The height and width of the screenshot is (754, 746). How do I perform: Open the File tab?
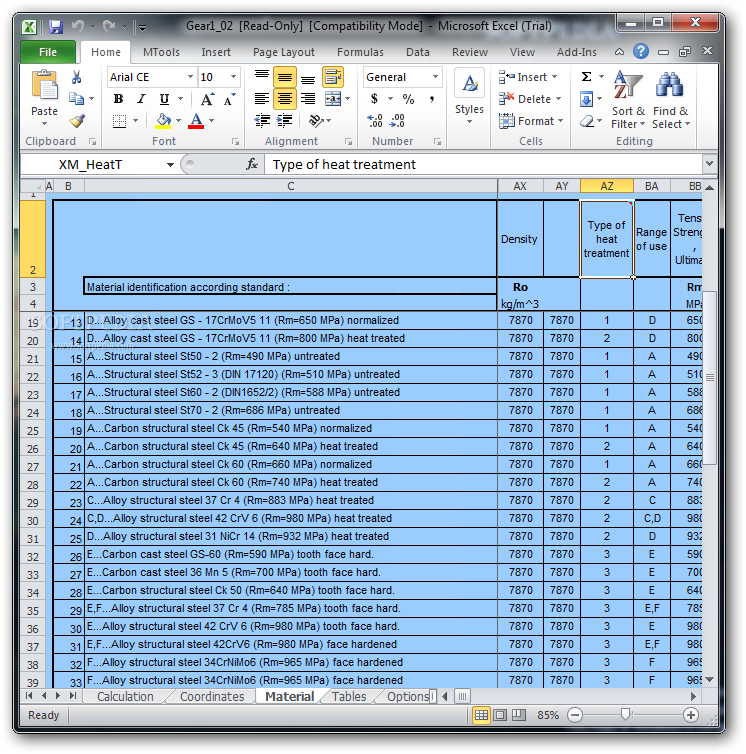click(x=48, y=52)
